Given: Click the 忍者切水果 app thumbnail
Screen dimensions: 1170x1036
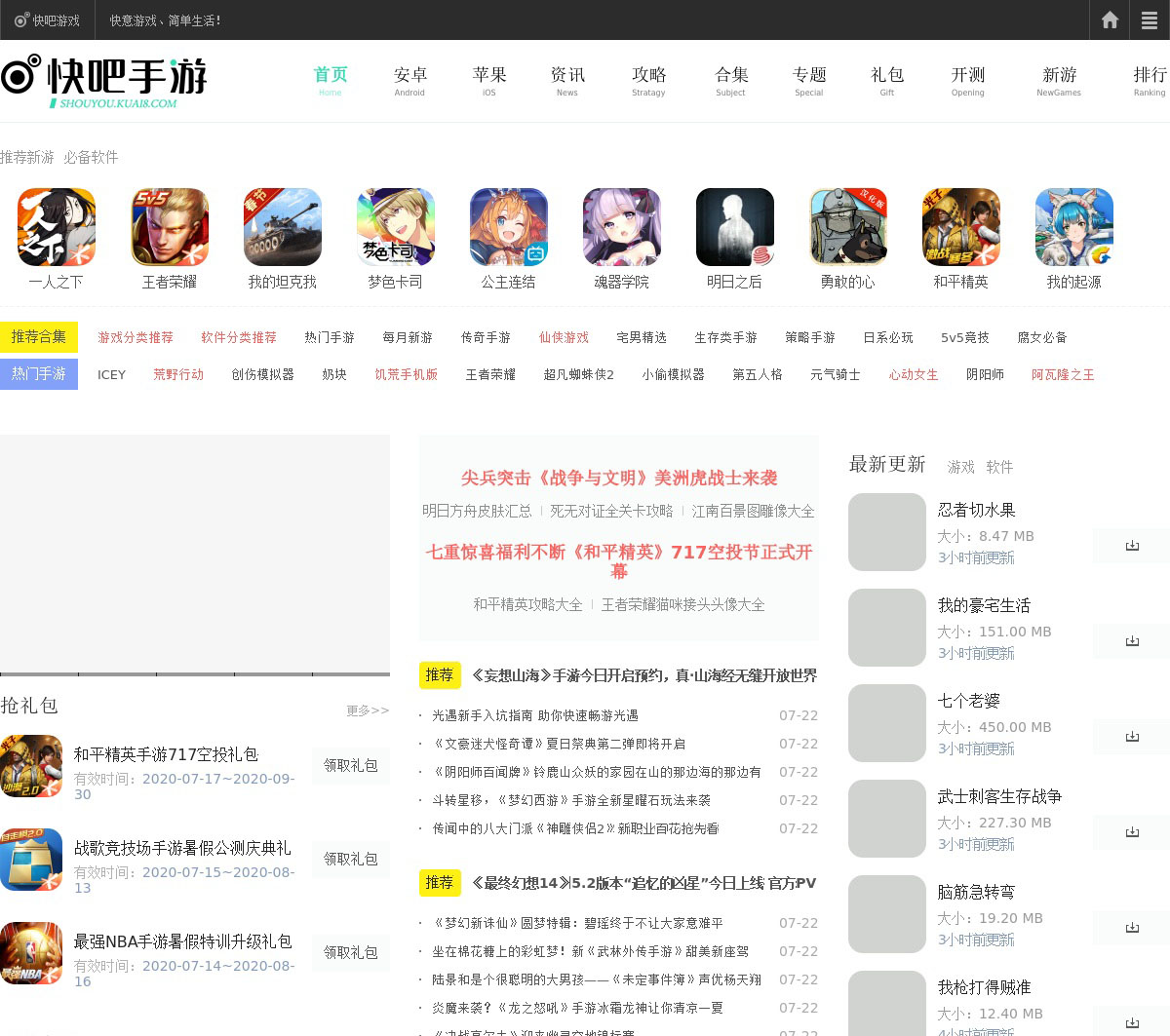Looking at the screenshot, I should click(x=887, y=532).
